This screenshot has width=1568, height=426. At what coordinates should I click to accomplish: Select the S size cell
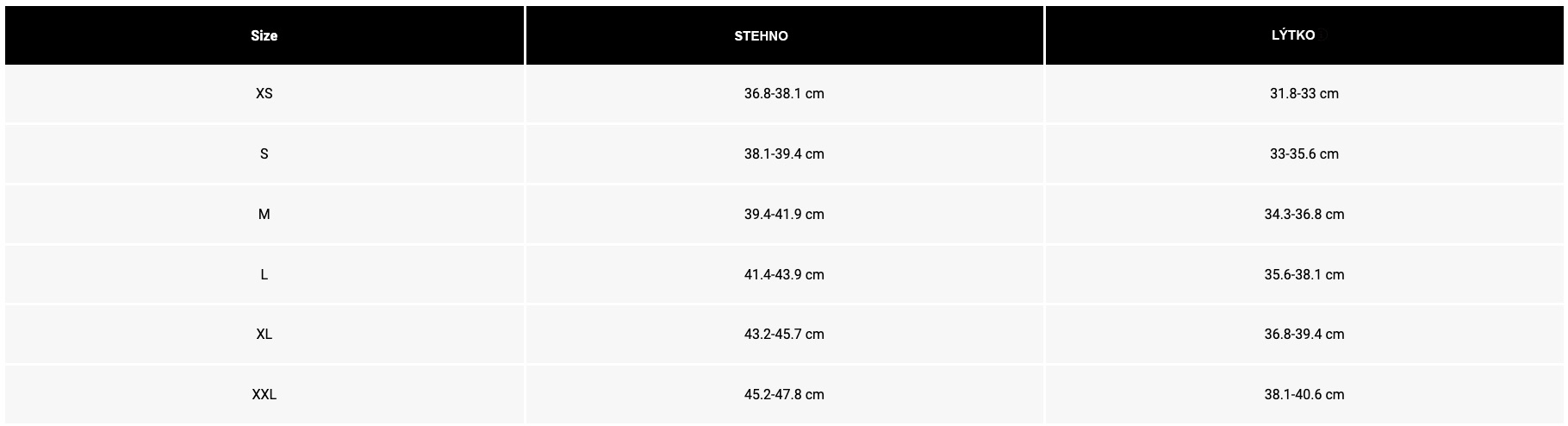[264, 154]
